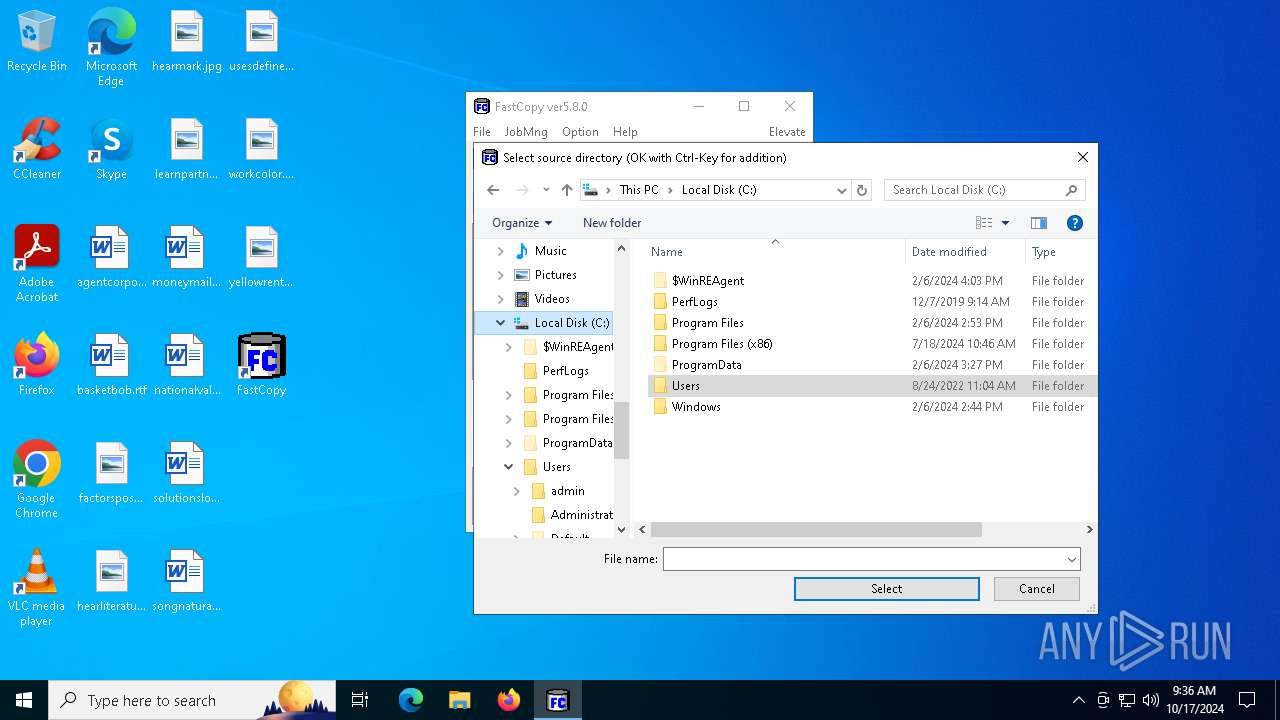Collapse the Local Disk (C:) tree node
This screenshot has height=720, width=1280.
point(501,323)
